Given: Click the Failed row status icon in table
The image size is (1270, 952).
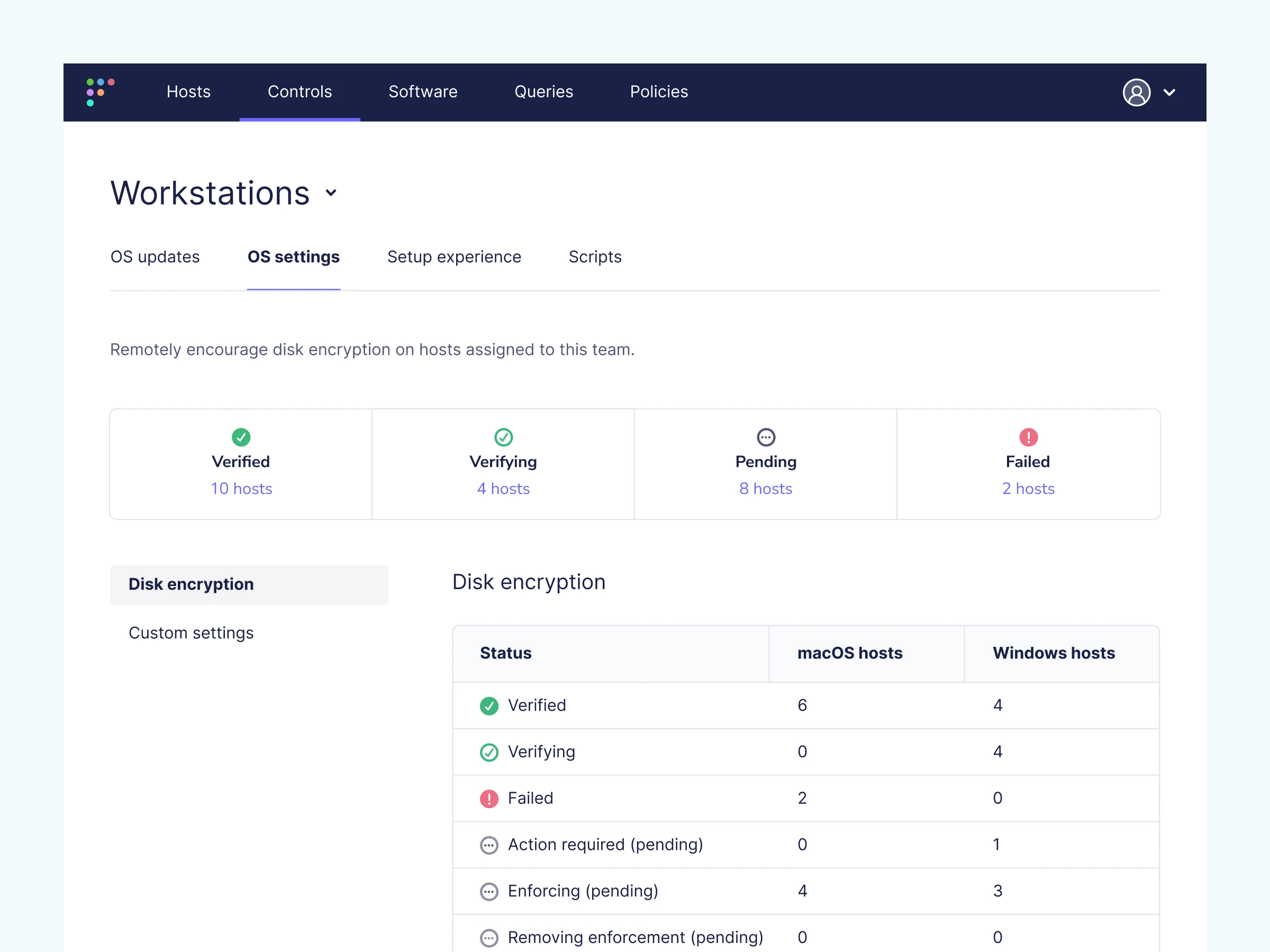Looking at the screenshot, I should (x=488, y=798).
